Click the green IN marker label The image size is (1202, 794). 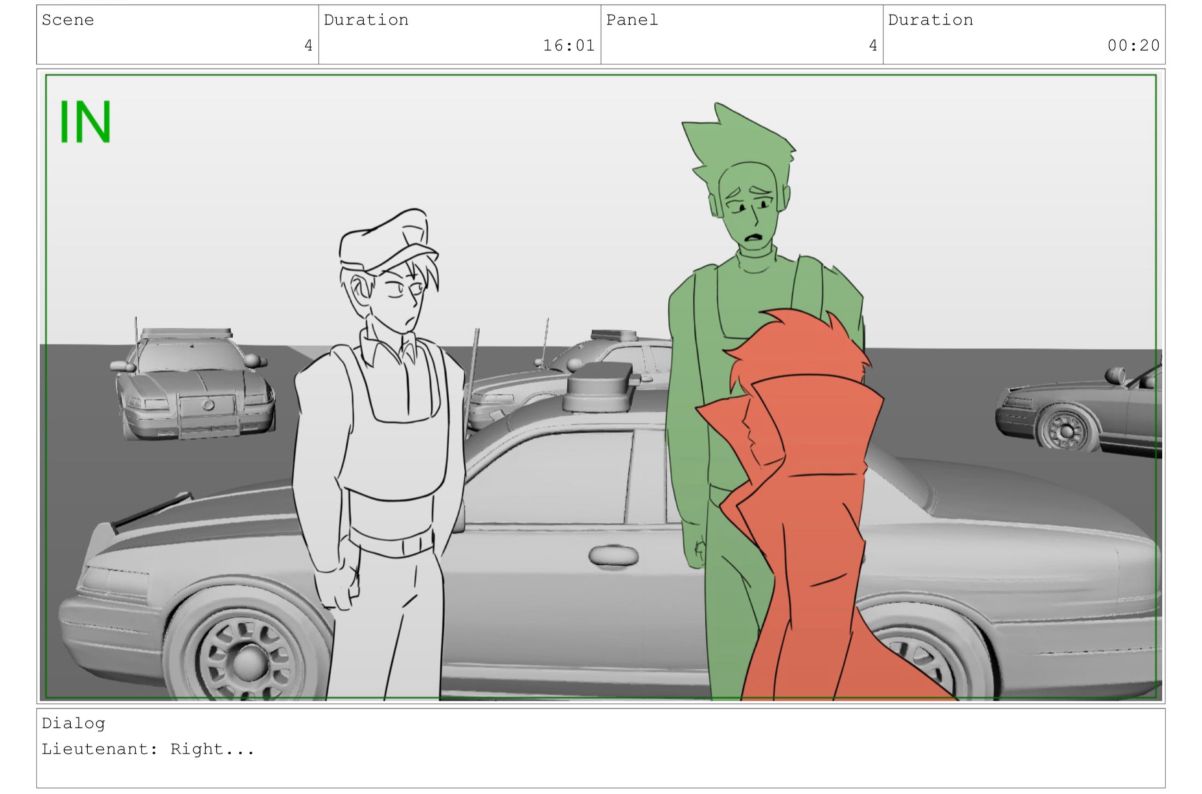coord(85,122)
